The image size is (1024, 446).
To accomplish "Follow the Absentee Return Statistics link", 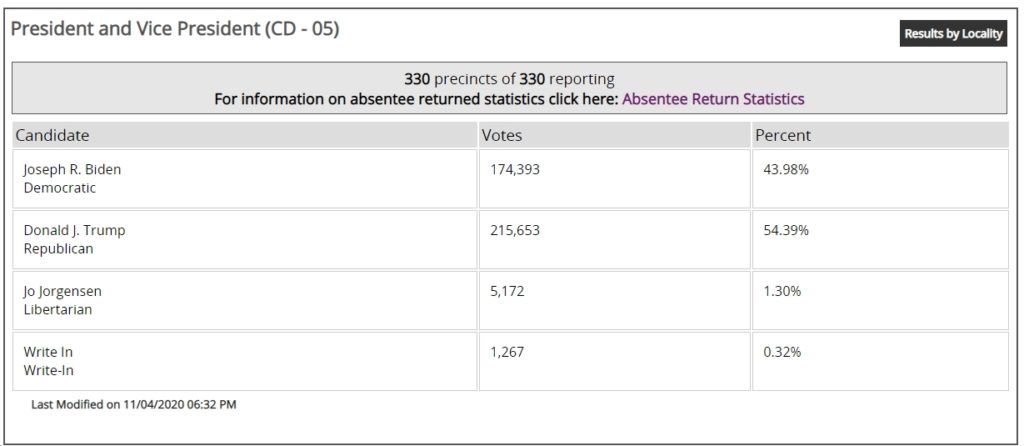I will coord(713,99).
